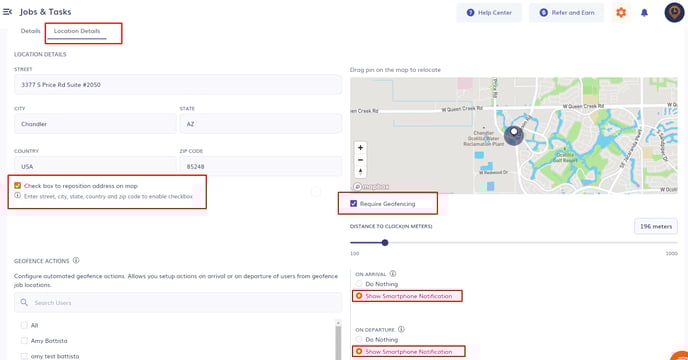Viewport: 688px width, 360px height.
Task: Click On Departure info icon
Action: [401, 329]
